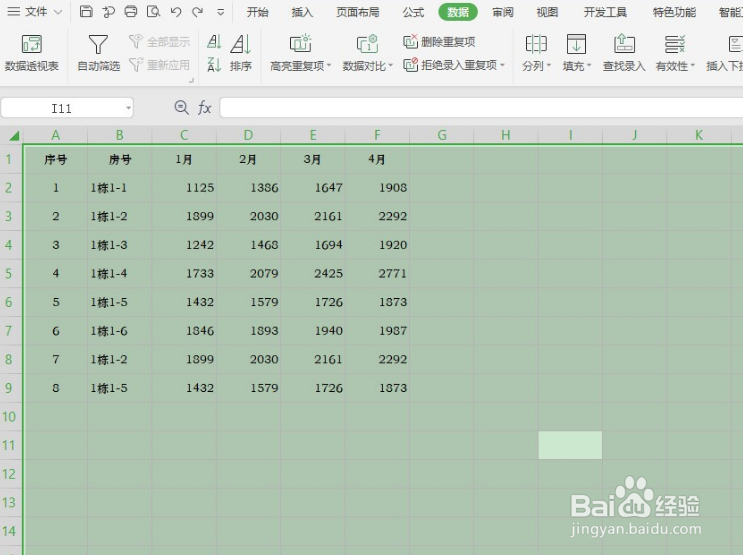Click the sort ascending icon
Image resolution: width=743 pixels, height=555 pixels.
pyautogui.click(x=214, y=42)
